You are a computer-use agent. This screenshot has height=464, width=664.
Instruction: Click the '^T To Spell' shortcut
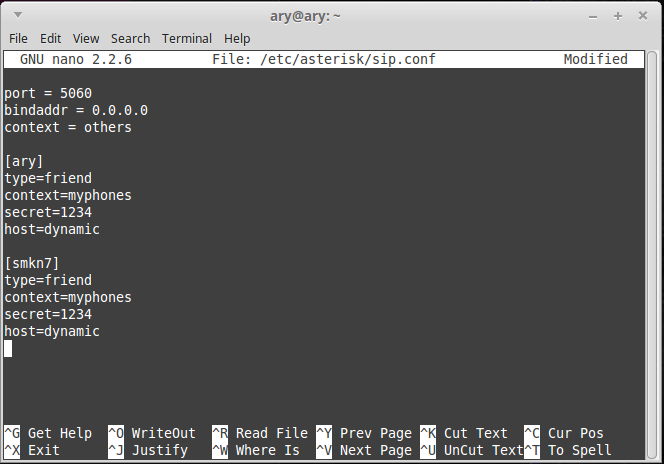point(568,450)
